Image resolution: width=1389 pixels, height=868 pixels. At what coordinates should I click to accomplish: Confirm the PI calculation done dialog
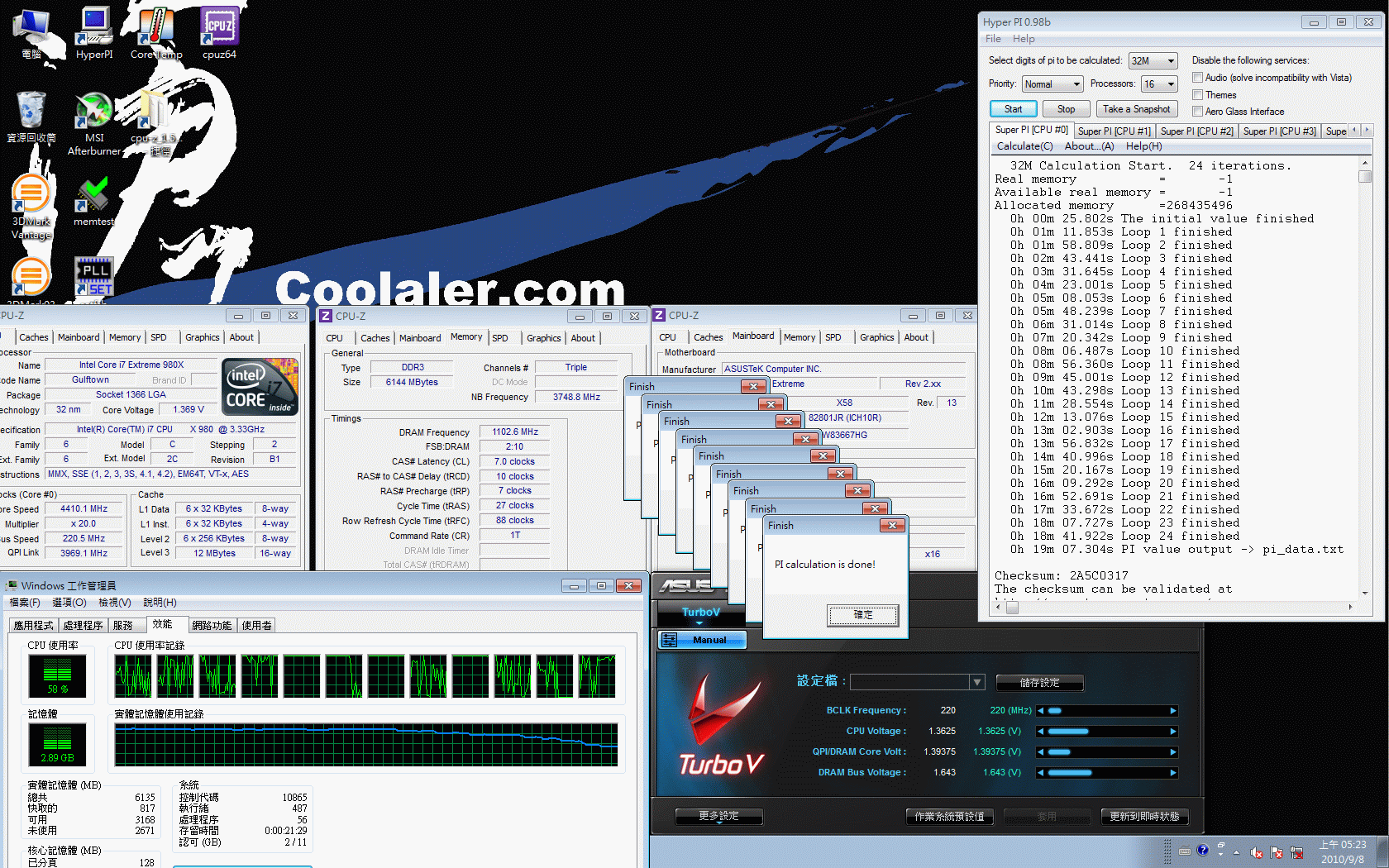(863, 615)
